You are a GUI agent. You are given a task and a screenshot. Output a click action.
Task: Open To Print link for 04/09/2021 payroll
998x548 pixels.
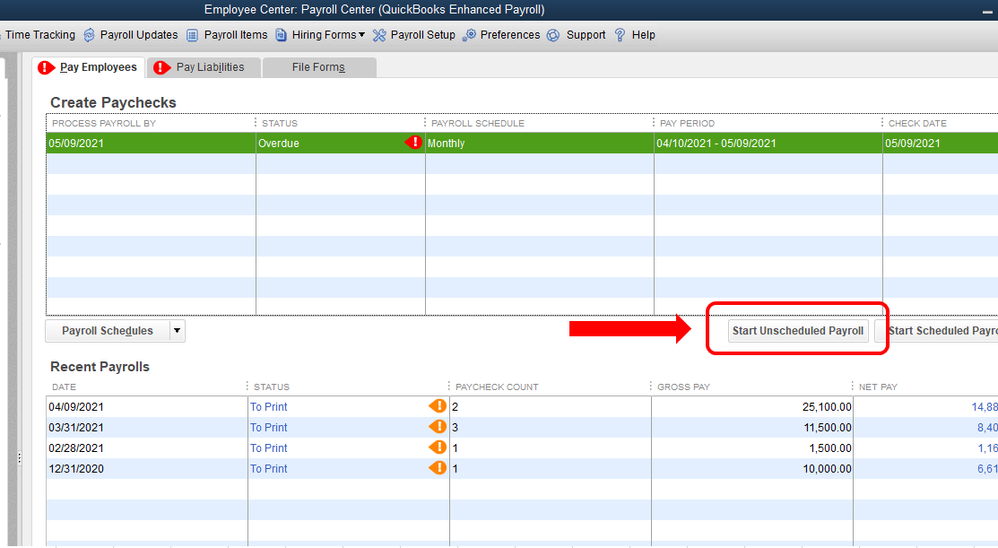269,407
